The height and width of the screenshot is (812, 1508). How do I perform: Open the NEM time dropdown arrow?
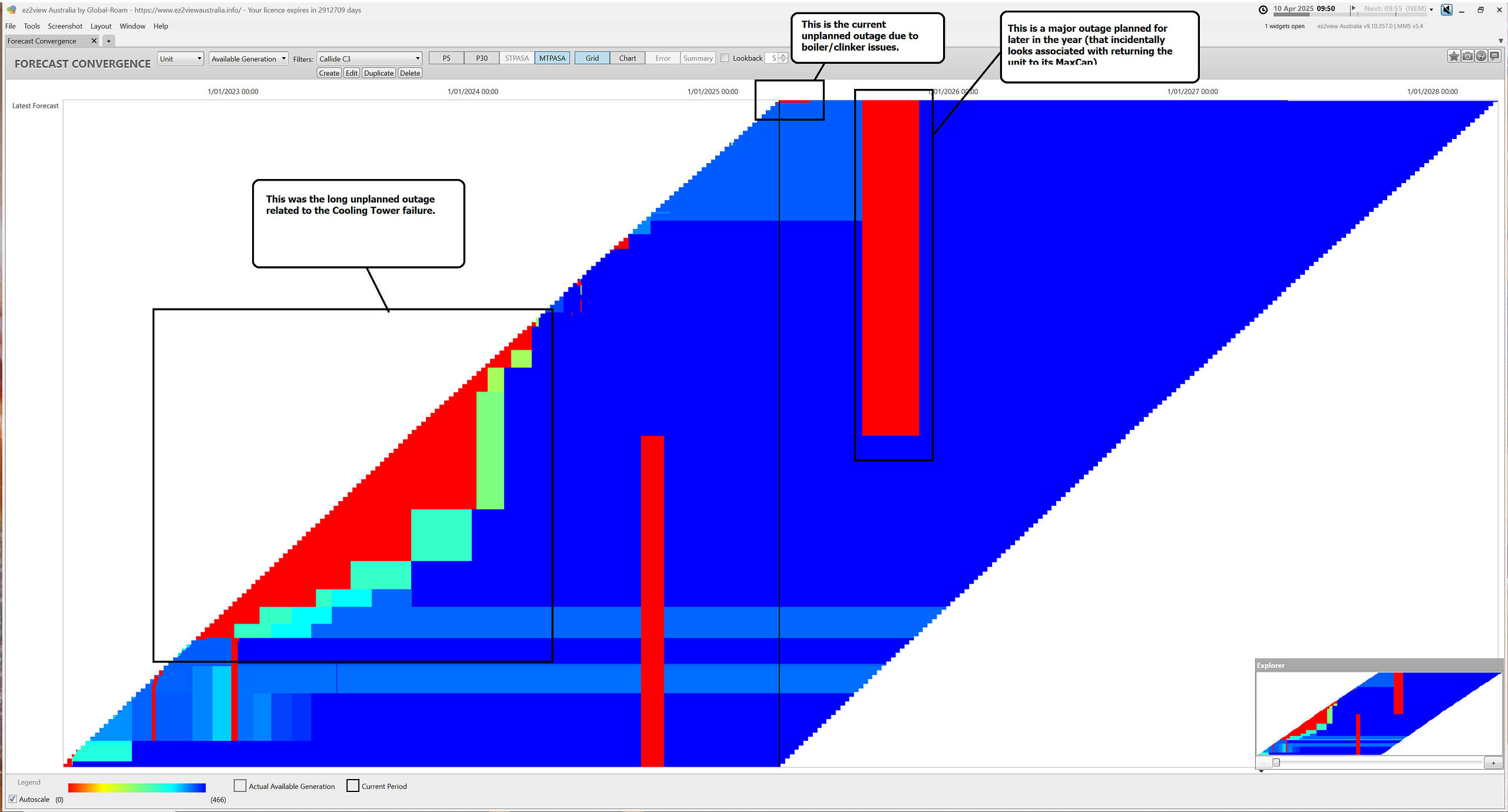(1431, 9)
